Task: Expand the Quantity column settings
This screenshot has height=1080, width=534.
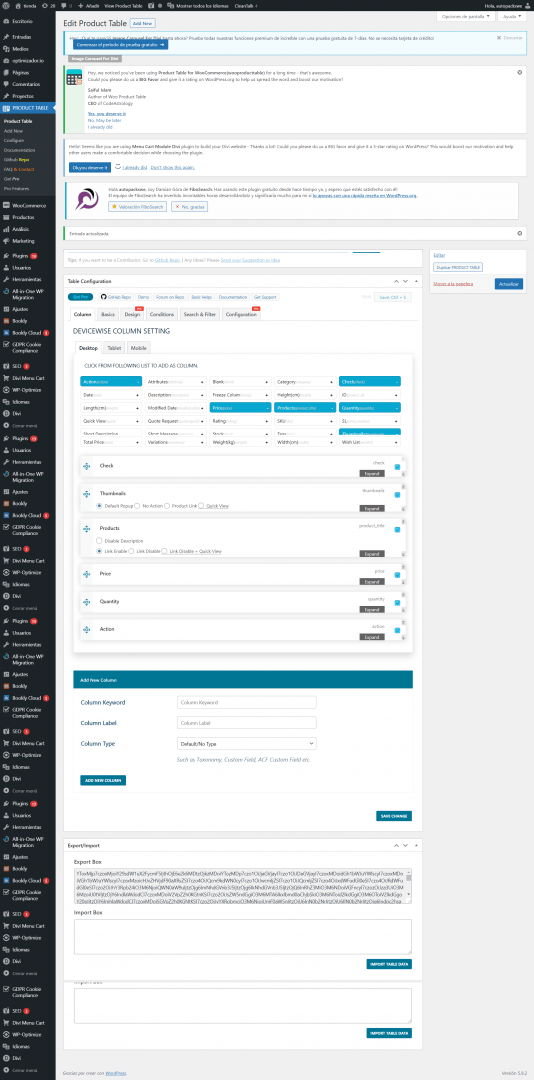Action: tap(371, 610)
